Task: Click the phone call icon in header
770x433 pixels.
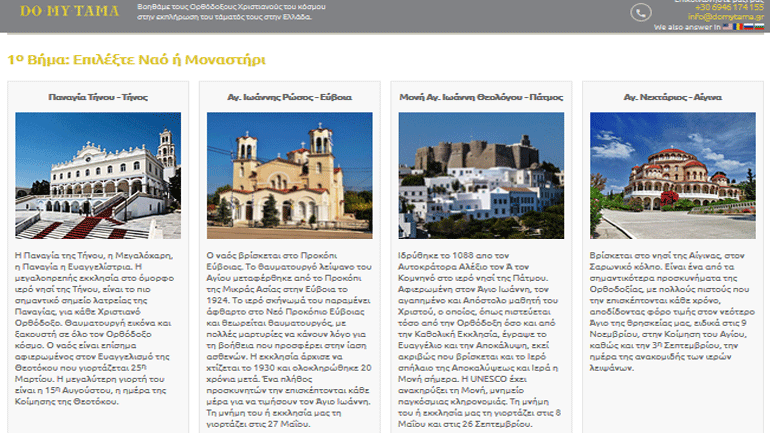Action: pyautogui.click(x=641, y=12)
